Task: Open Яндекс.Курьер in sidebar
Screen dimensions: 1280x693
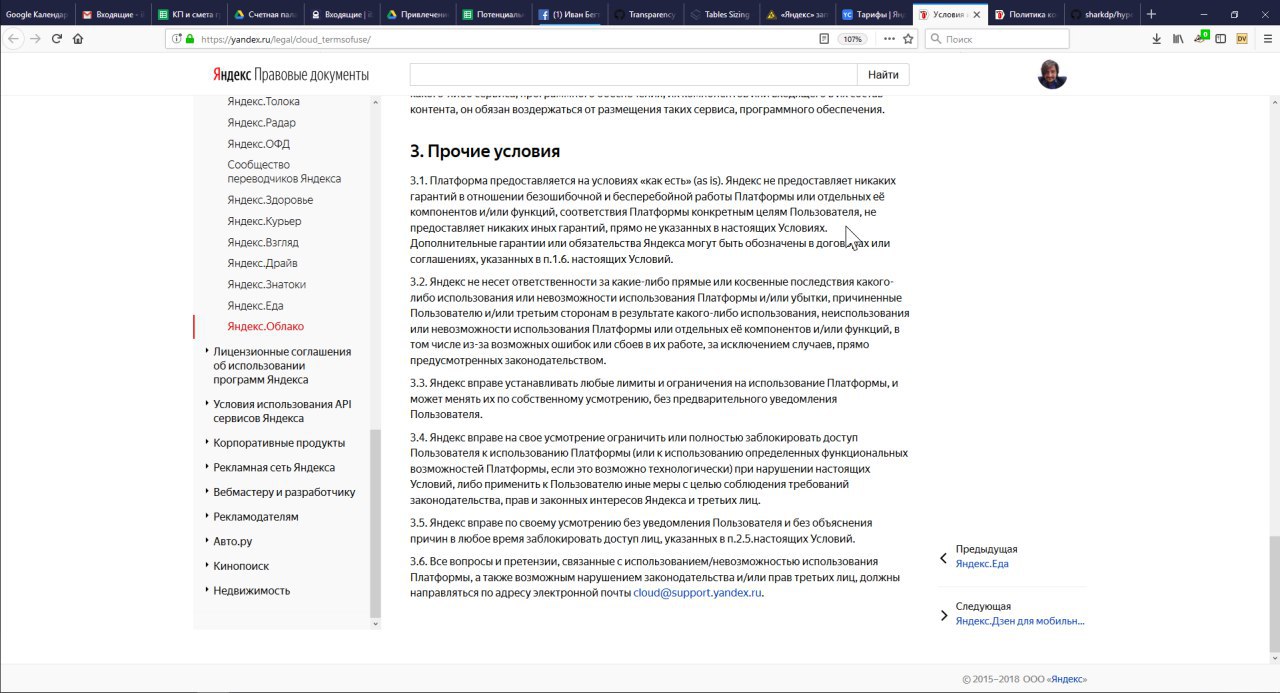Action: (x=264, y=221)
